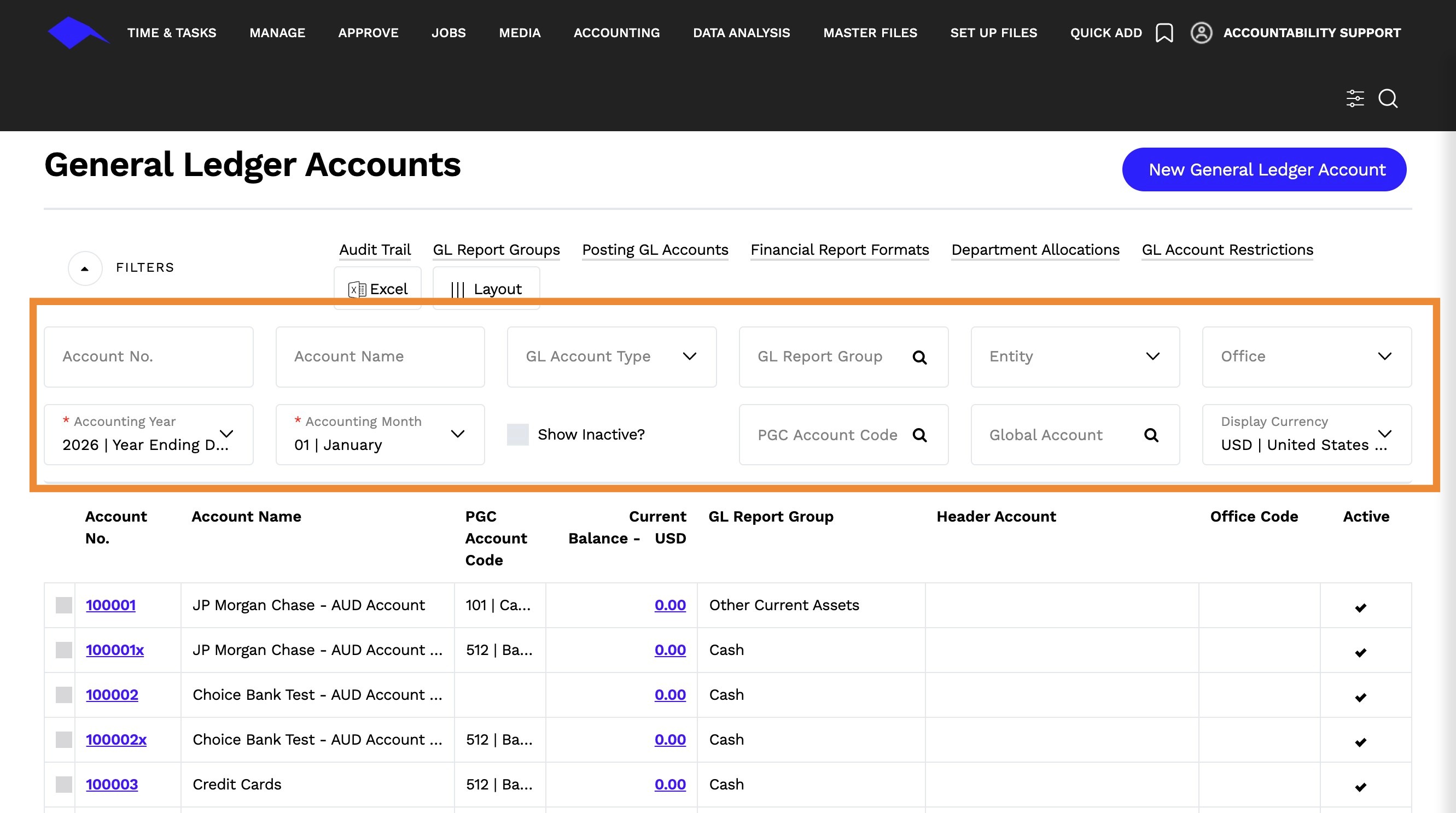Open the Manage menu
Screen dimensions: 1456x813
click(x=277, y=33)
